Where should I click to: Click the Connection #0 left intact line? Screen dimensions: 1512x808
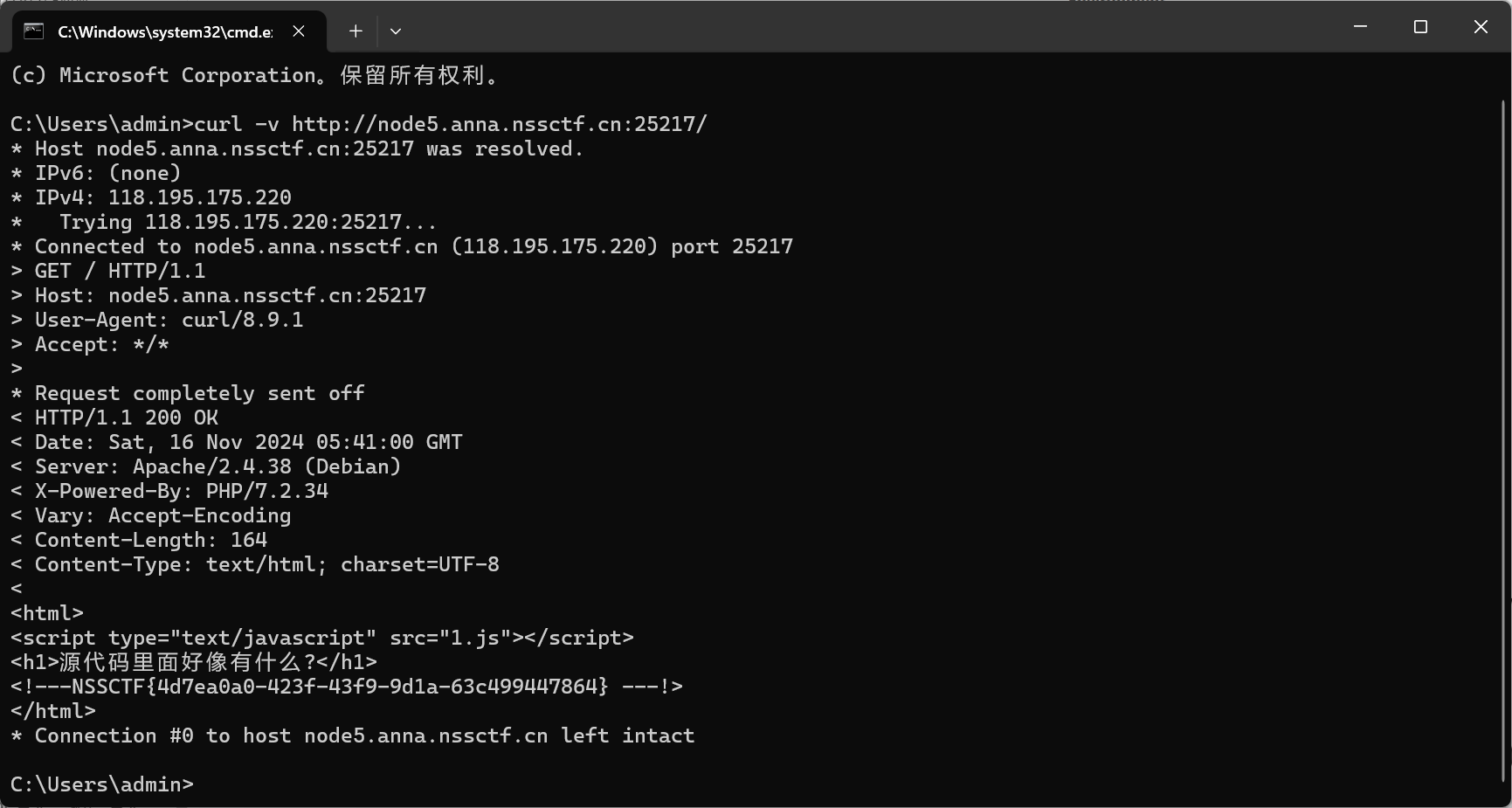pos(353,735)
